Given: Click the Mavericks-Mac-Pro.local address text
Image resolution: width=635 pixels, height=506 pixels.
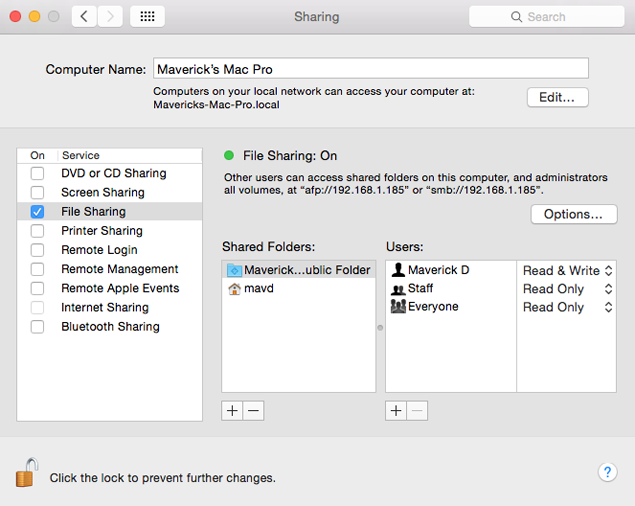Looking at the screenshot, I should click(x=216, y=105).
